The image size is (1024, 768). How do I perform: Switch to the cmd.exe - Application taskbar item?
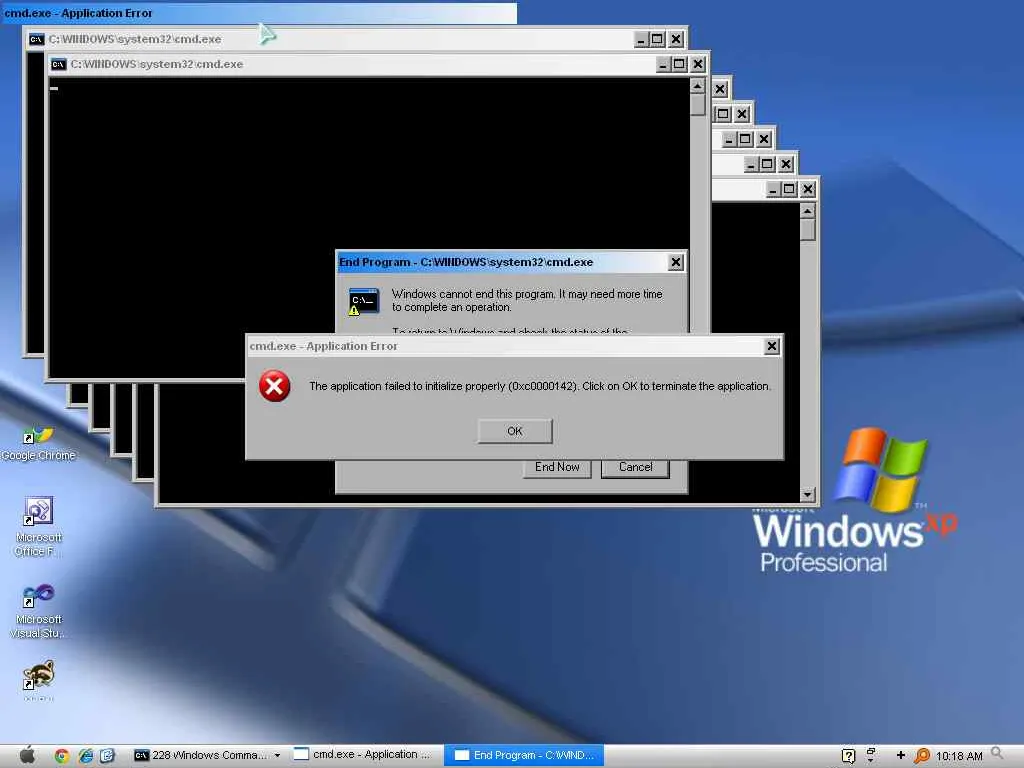[x=363, y=755]
